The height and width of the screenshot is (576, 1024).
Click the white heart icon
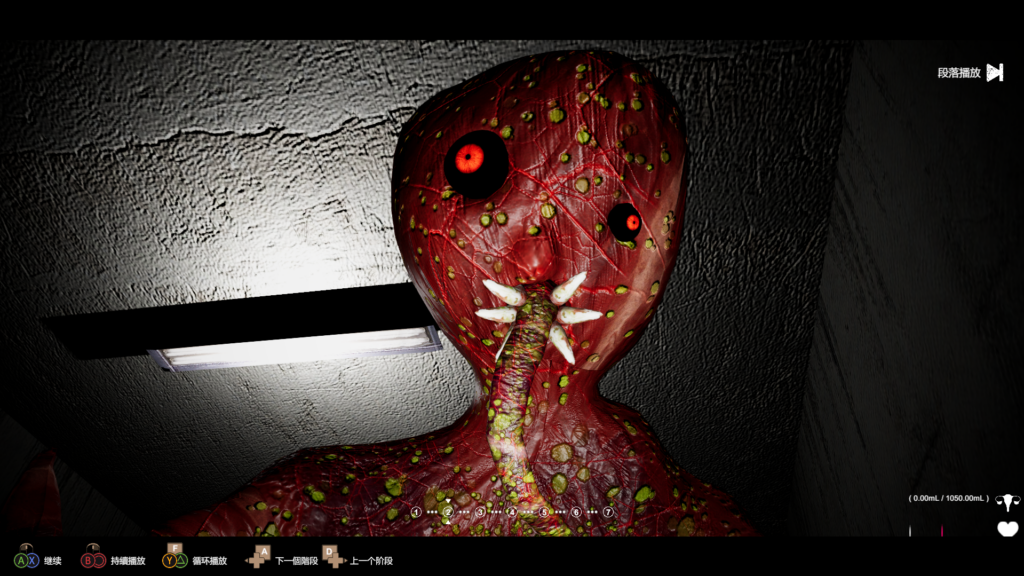click(x=1007, y=529)
